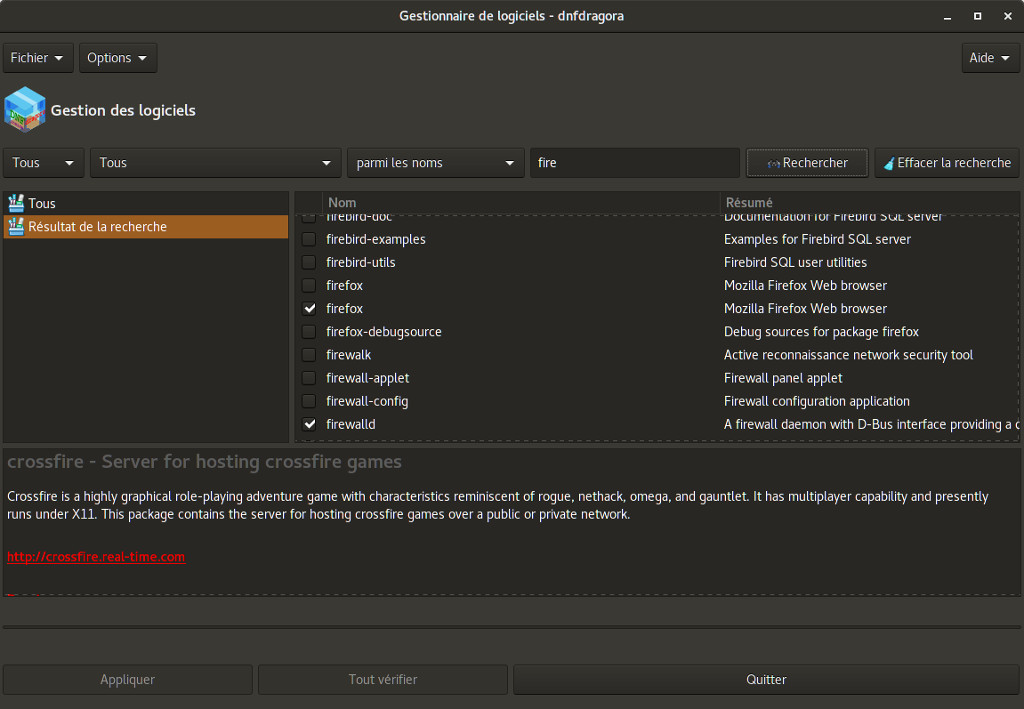Maximize the dnfdragora window
This screenshot has height=709, width=1024.
click(977, 15)
